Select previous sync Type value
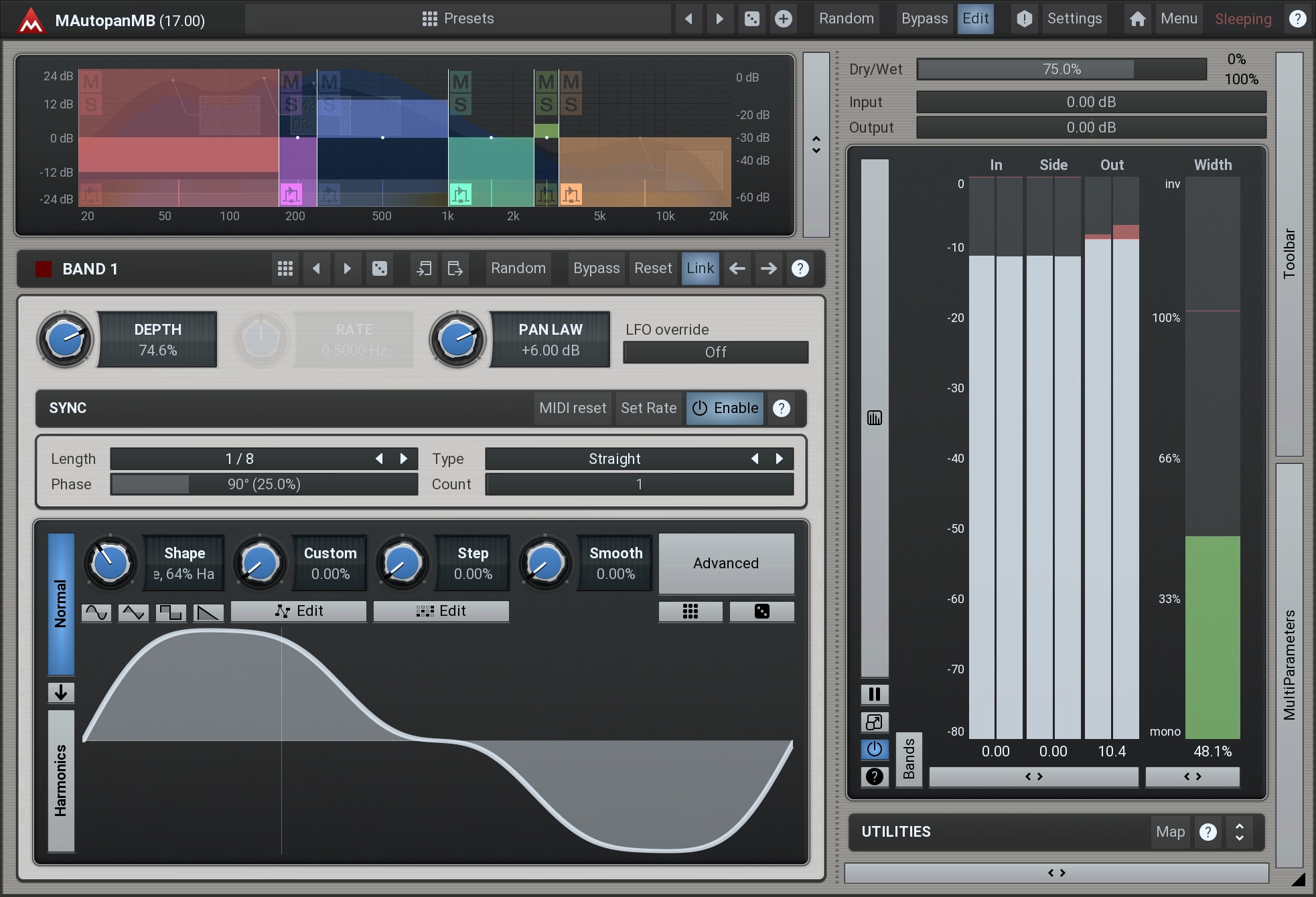Viewport: 1316px width, 897px height. [x=755, y=459]
